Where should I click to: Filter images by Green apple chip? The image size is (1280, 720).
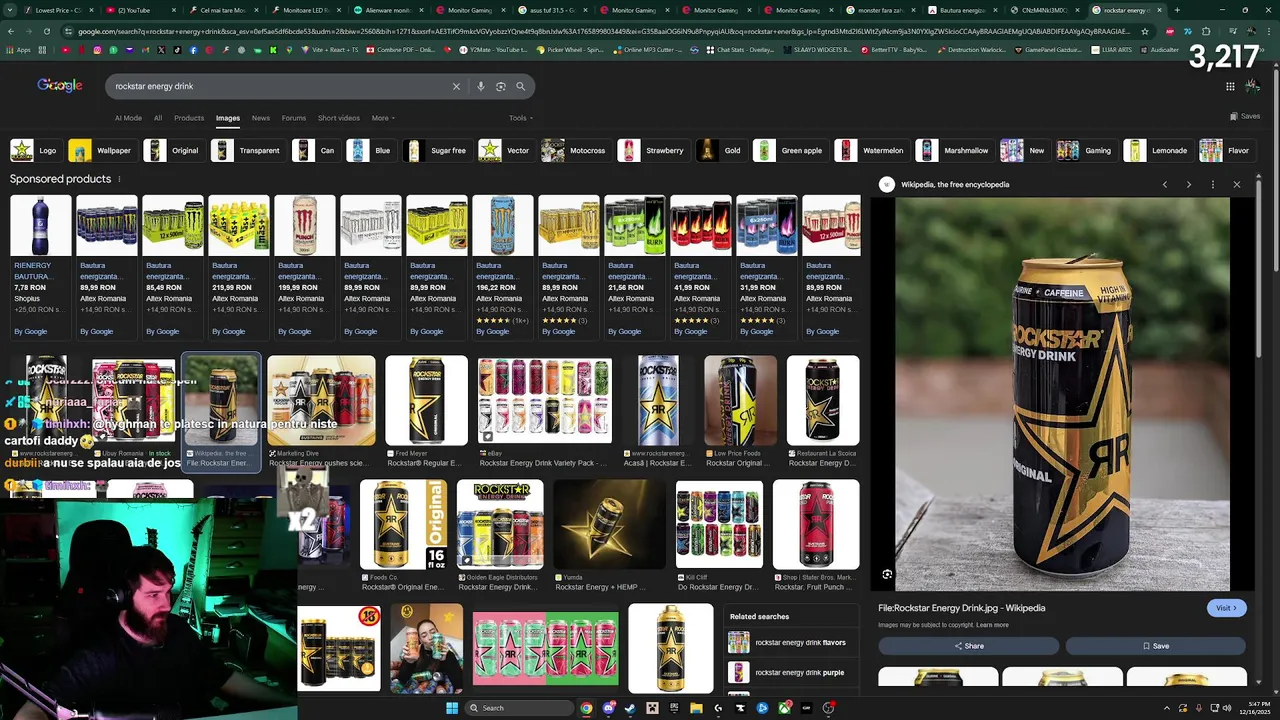(790, 151)
